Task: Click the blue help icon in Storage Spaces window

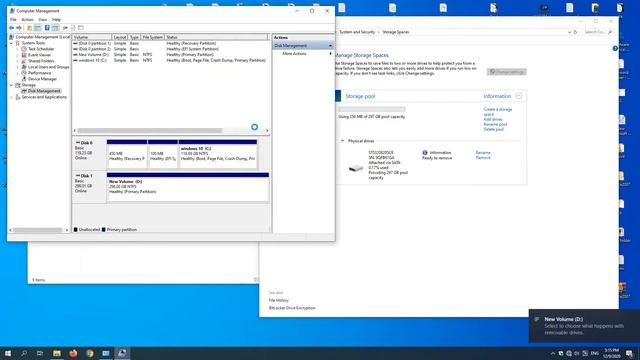Action: click(615, 48)
